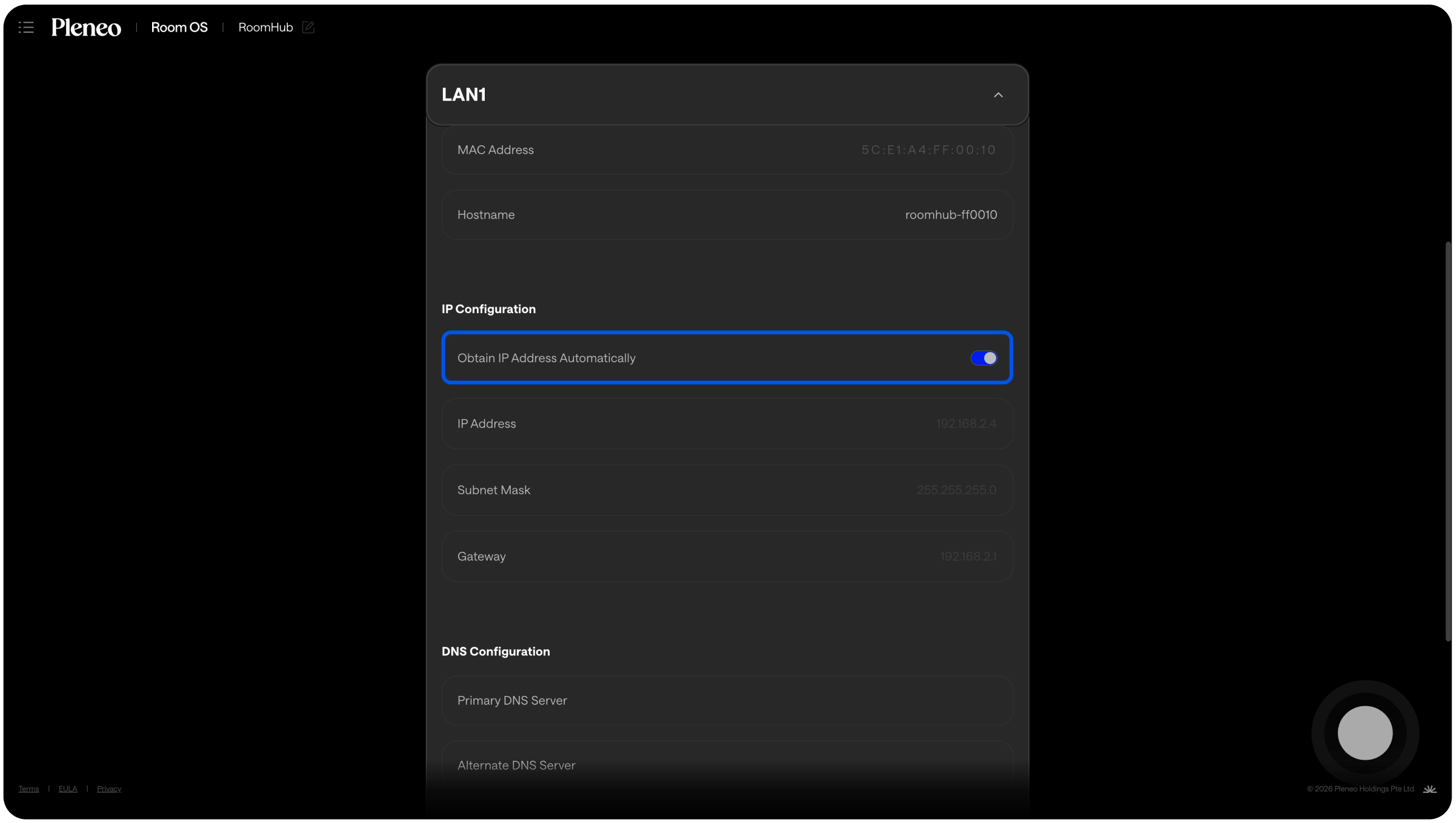Open the Privacy link
Screen dimensions: 1456x823
(x=109, y=788)
